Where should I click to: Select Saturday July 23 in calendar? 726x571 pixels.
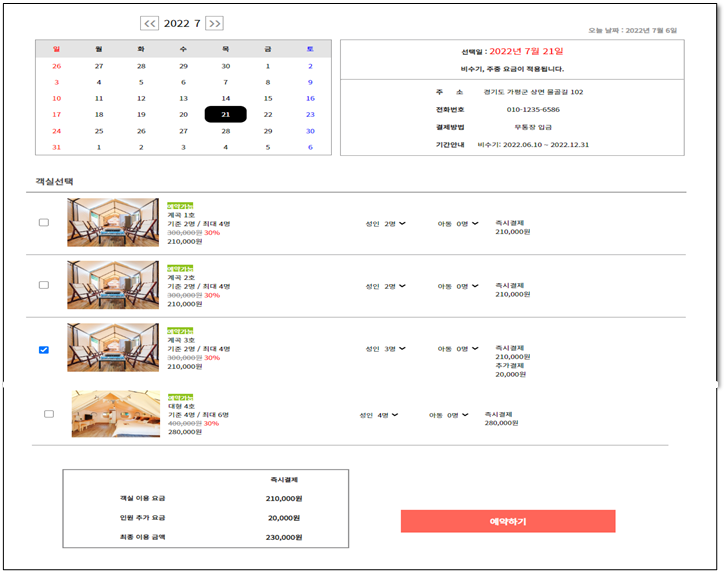pyautogui.click(x=310, y=114)
